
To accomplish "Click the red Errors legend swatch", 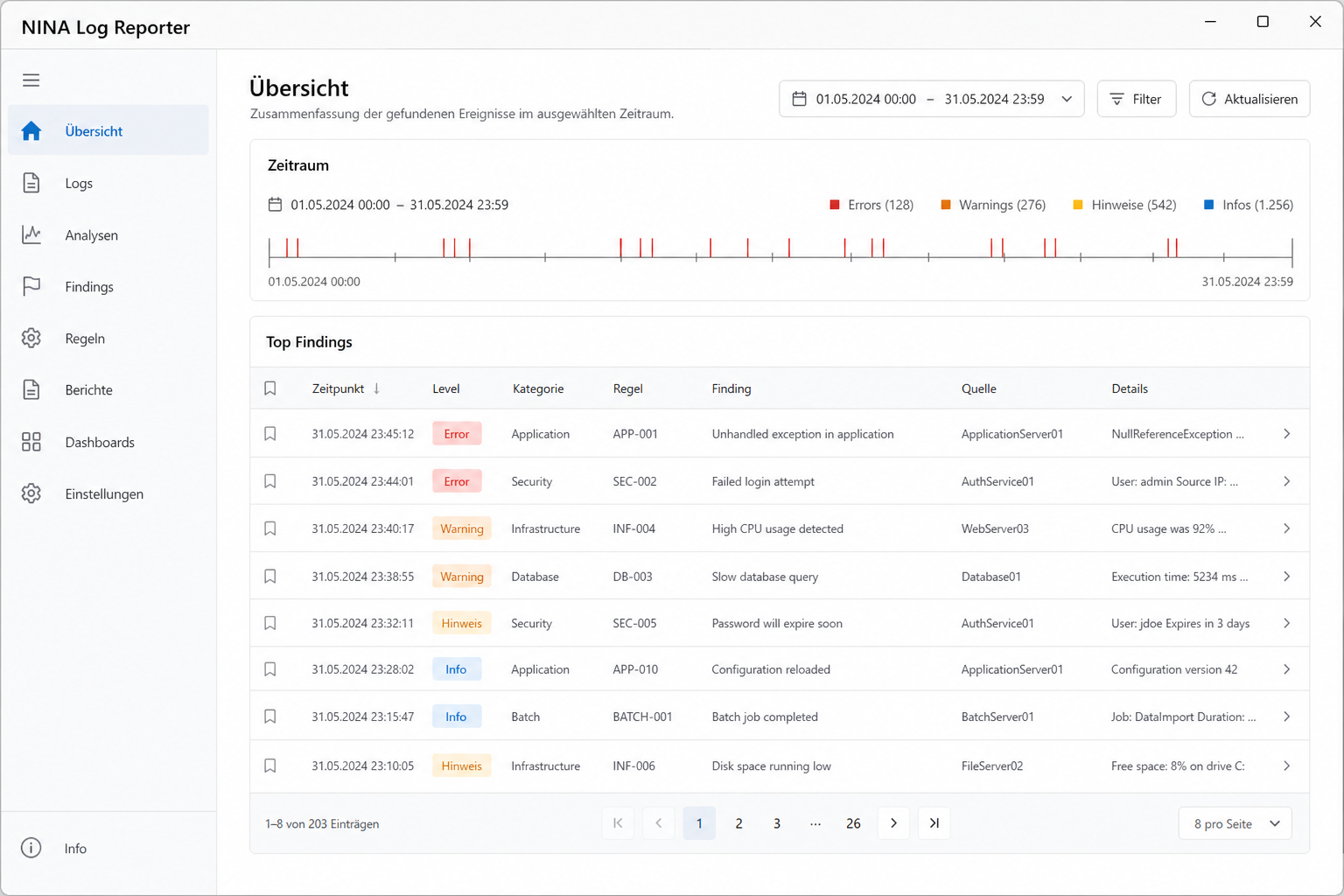I will pyautogui.click(x=835, y=205).
